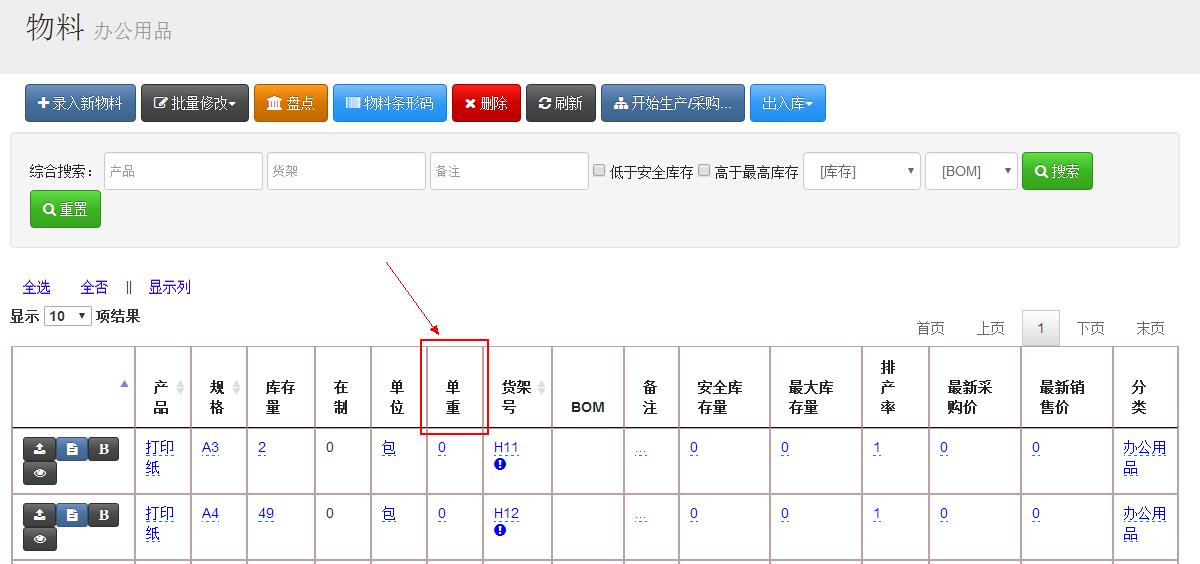Viewport: 1200px width, 564px height.
Task: Click the 盘点 inventory count button
Action: point(291,103)
